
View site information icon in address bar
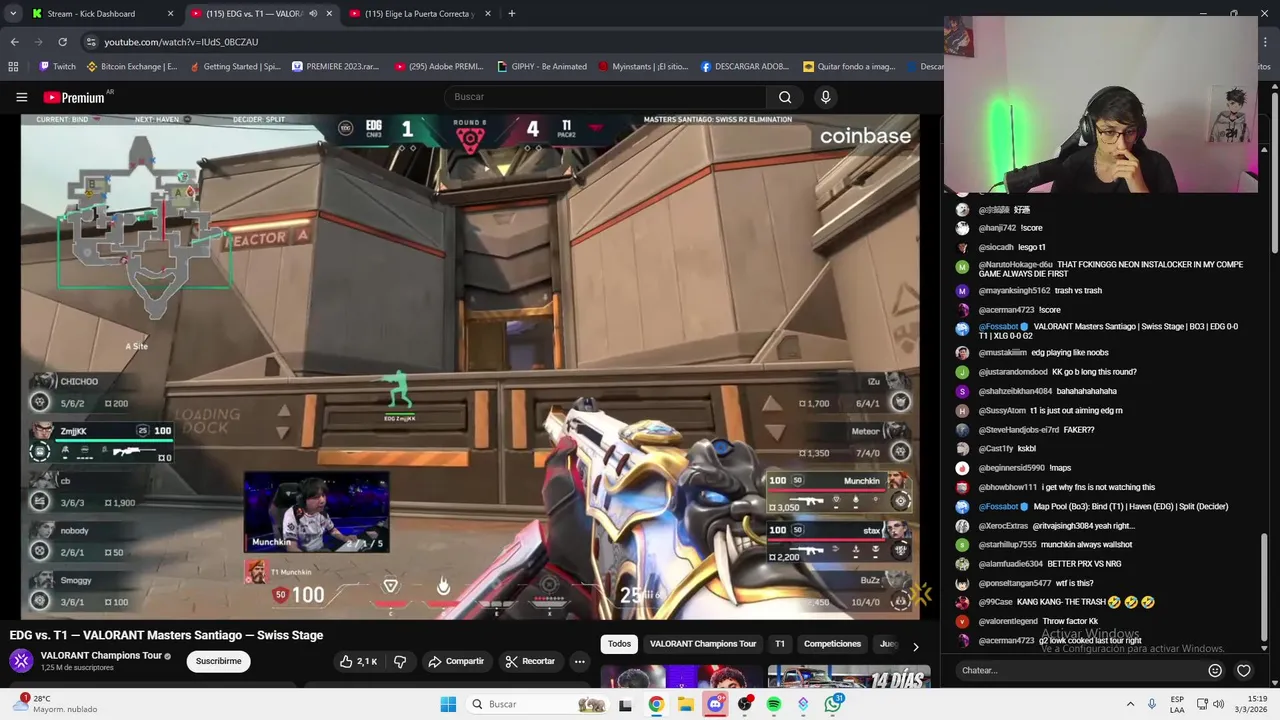[91, 42]
